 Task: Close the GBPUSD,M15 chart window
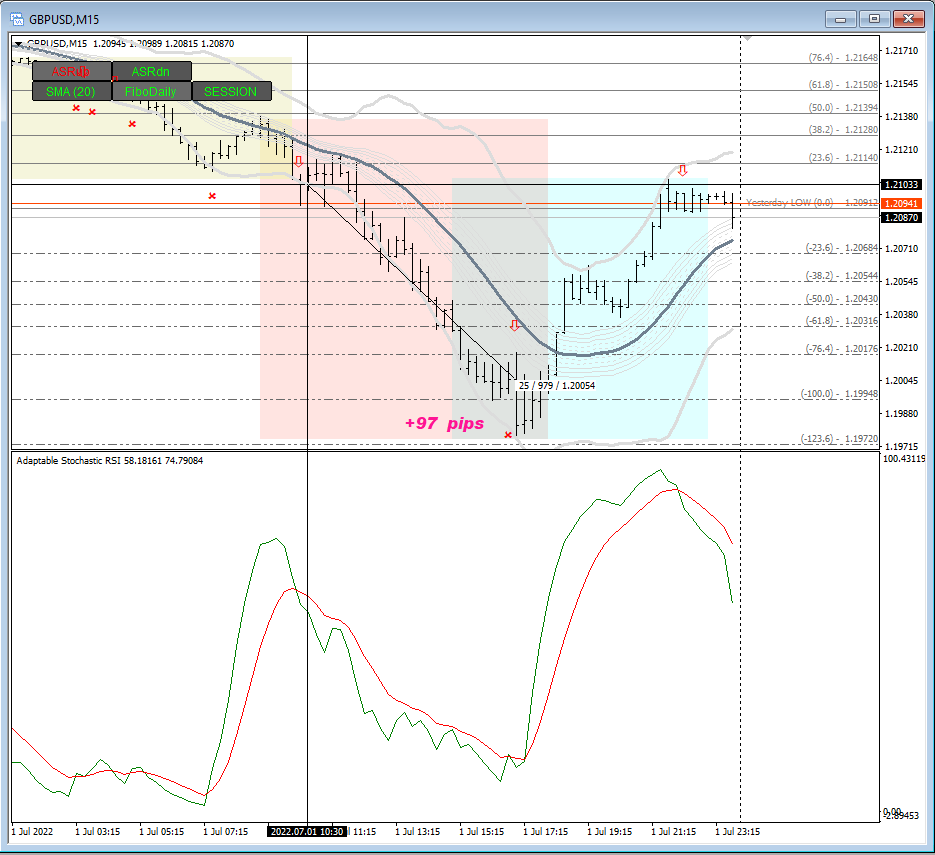pyautogui.click(x=908, y=19)
